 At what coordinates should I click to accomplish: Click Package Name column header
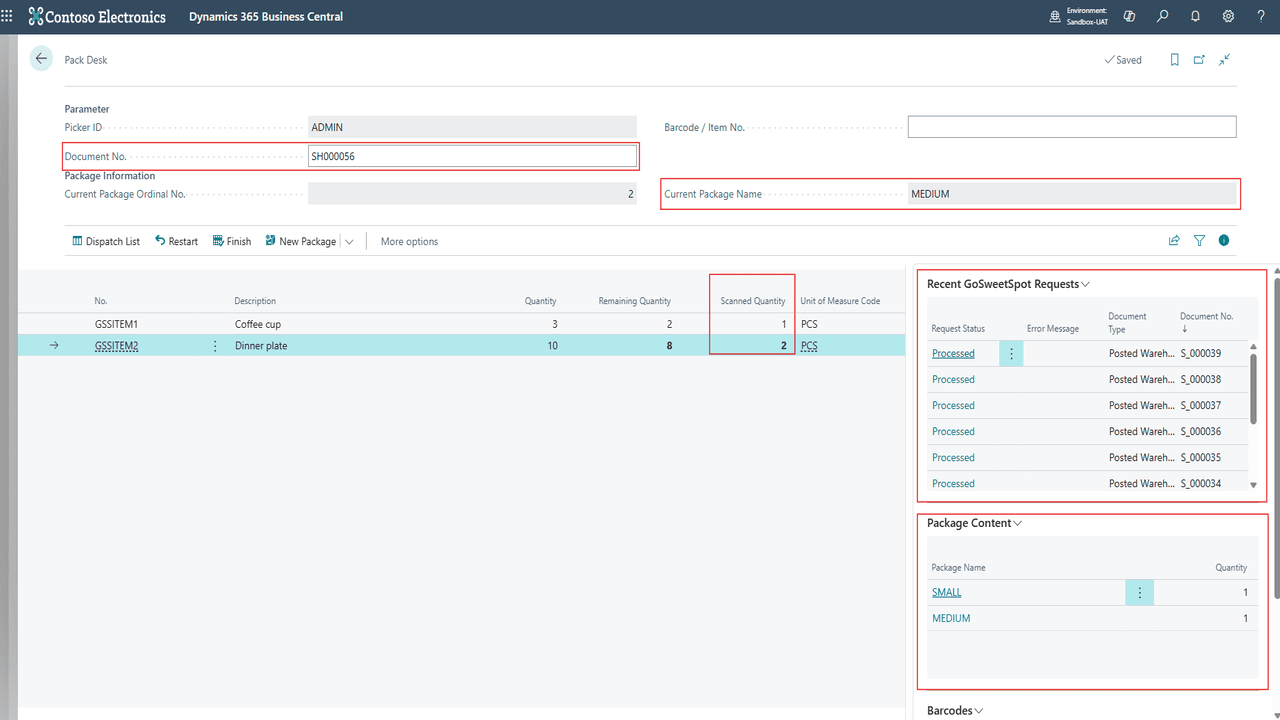coord(958,567)
